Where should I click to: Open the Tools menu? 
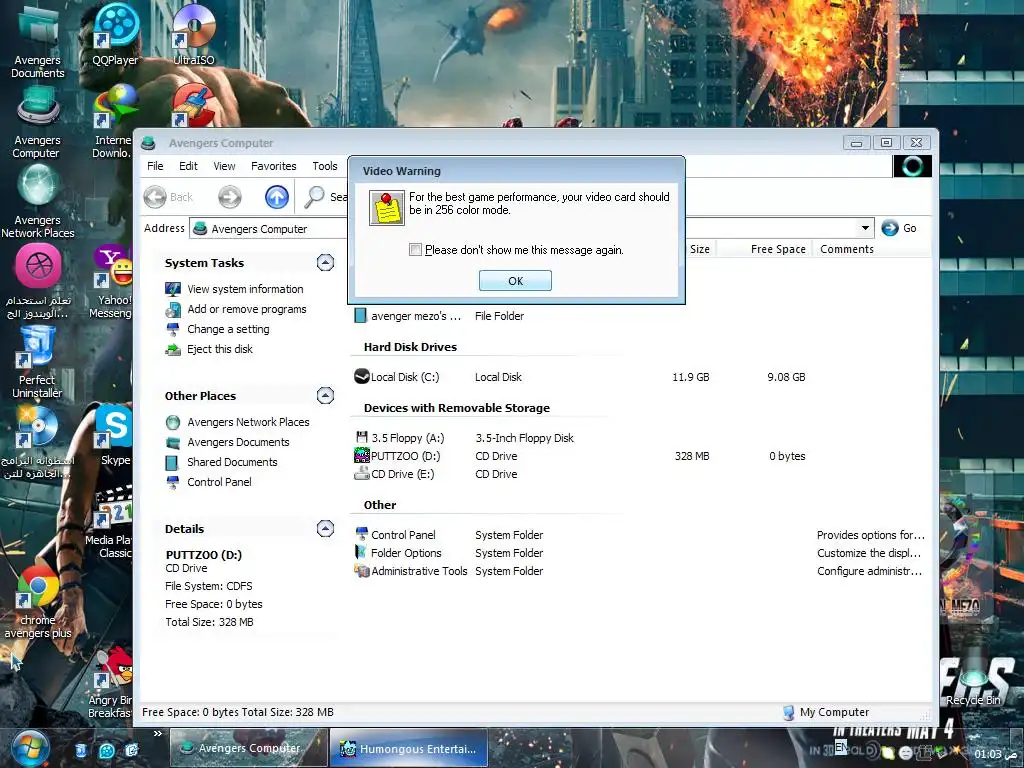(x=325, y=166)
